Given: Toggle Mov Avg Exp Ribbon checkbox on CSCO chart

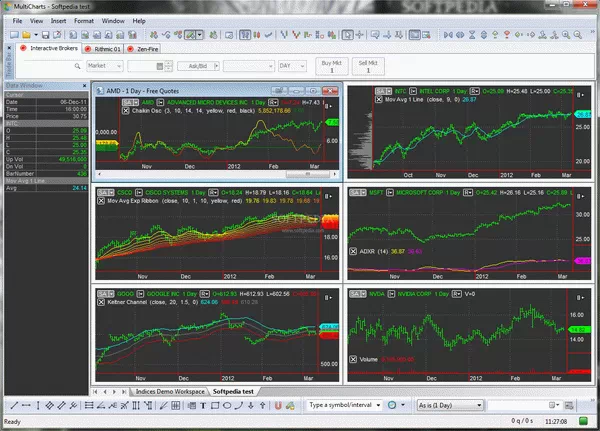Looking at the screenshot, I should [101, 201].
